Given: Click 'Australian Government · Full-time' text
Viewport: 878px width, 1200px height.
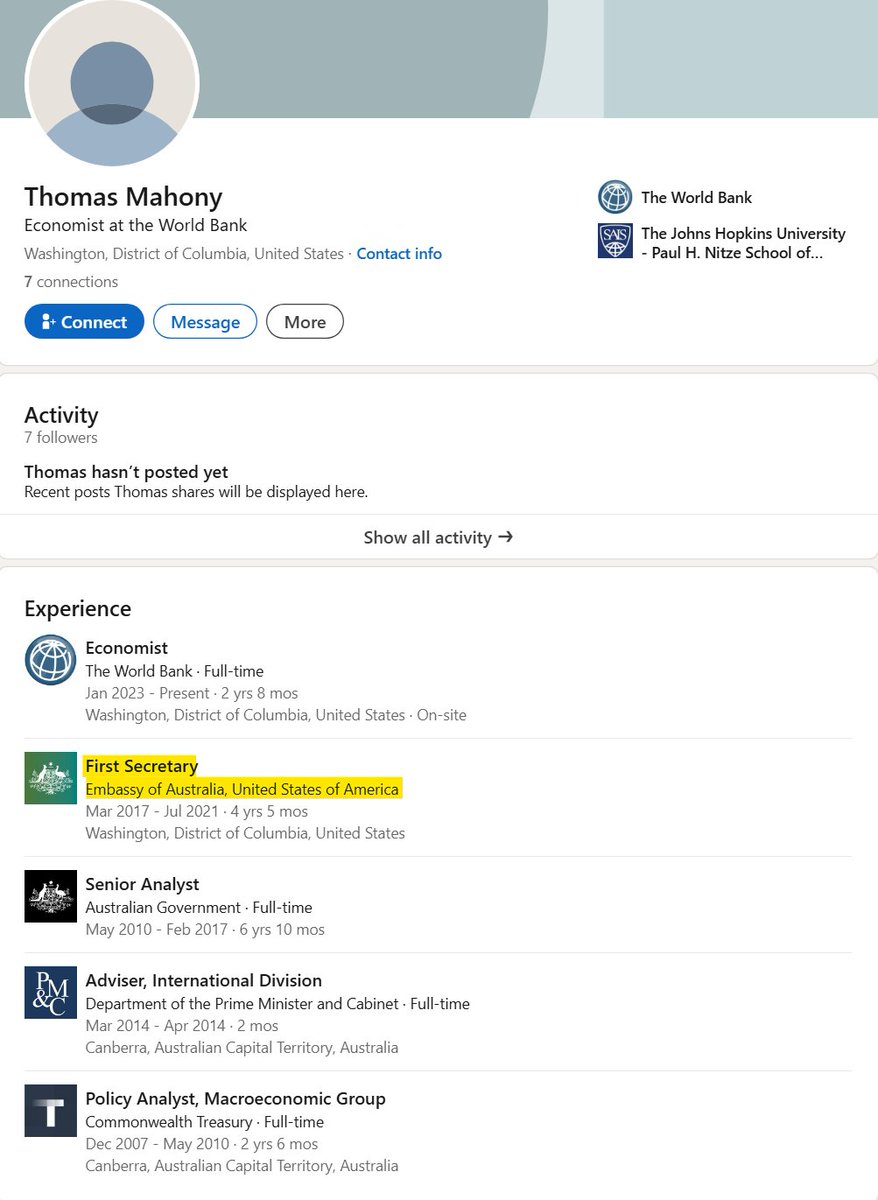Looking at the screenshot, I should (199, 907).
